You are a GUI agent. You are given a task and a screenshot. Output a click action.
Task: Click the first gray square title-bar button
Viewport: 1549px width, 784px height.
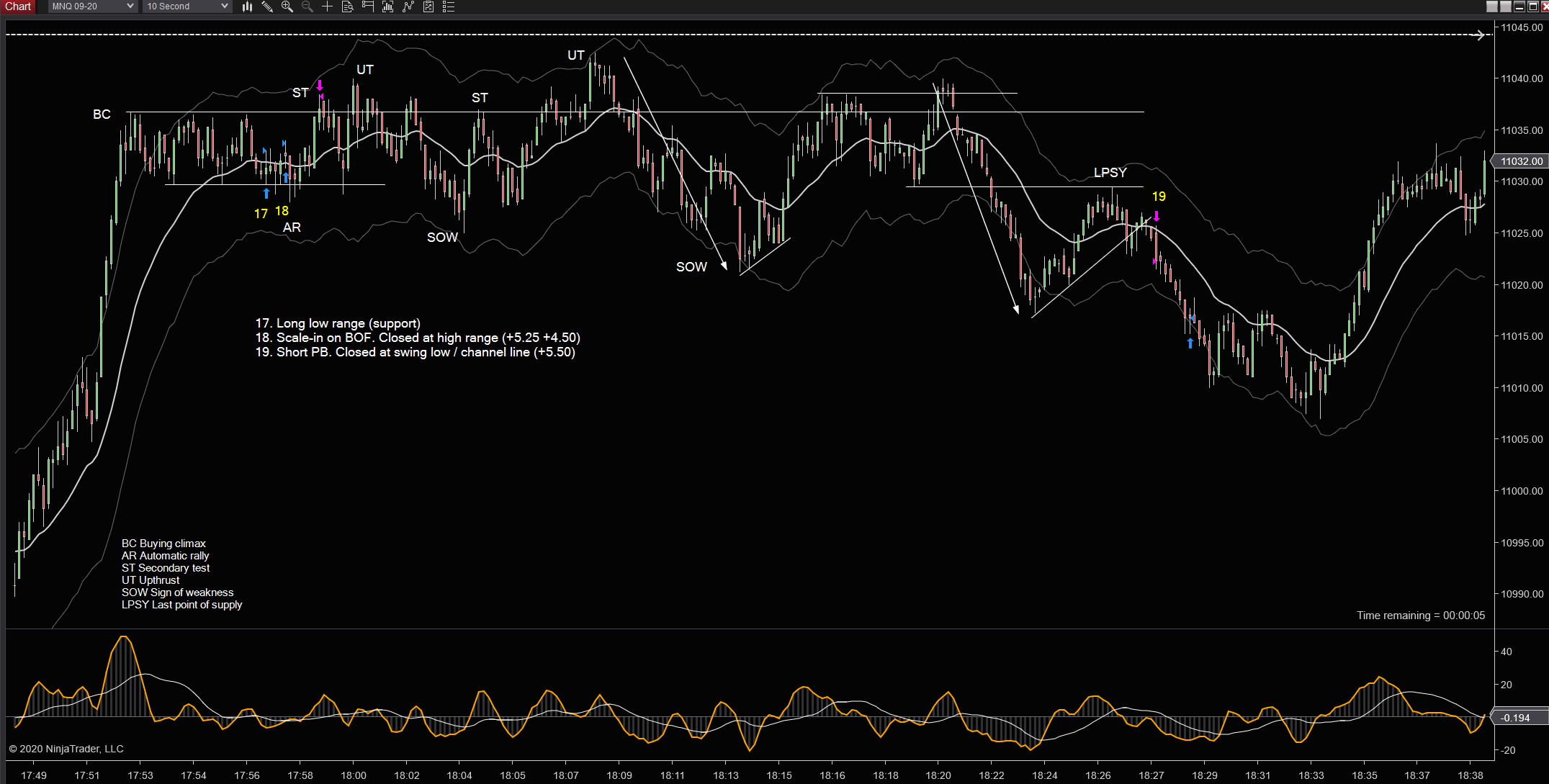pos(1492,6)
